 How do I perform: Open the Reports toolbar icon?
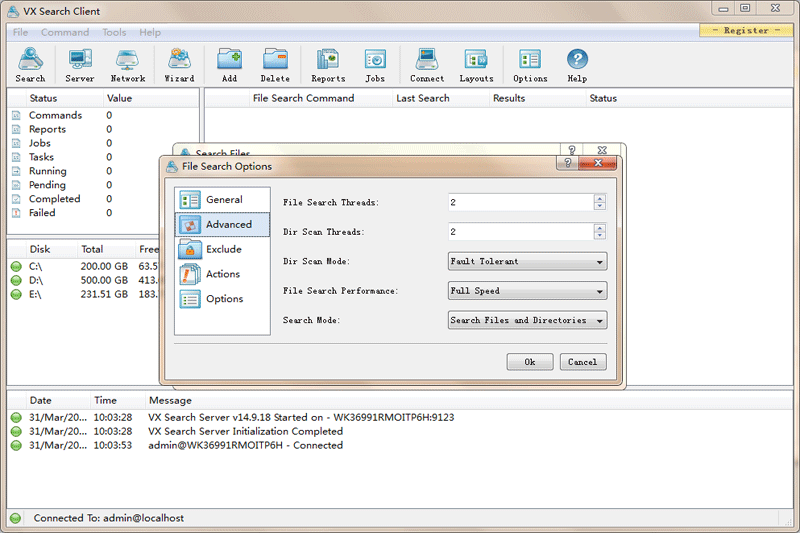coord(328,65)
